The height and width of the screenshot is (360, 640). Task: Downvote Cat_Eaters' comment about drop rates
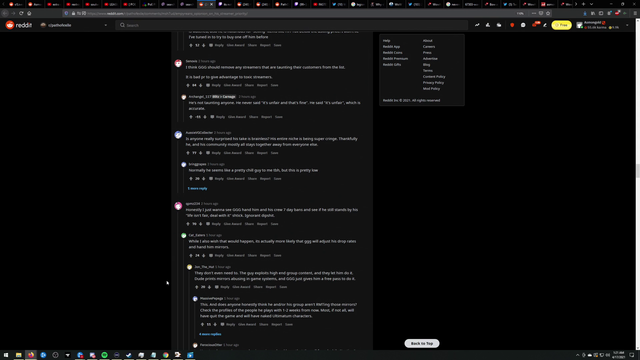(x=203, y=256)
